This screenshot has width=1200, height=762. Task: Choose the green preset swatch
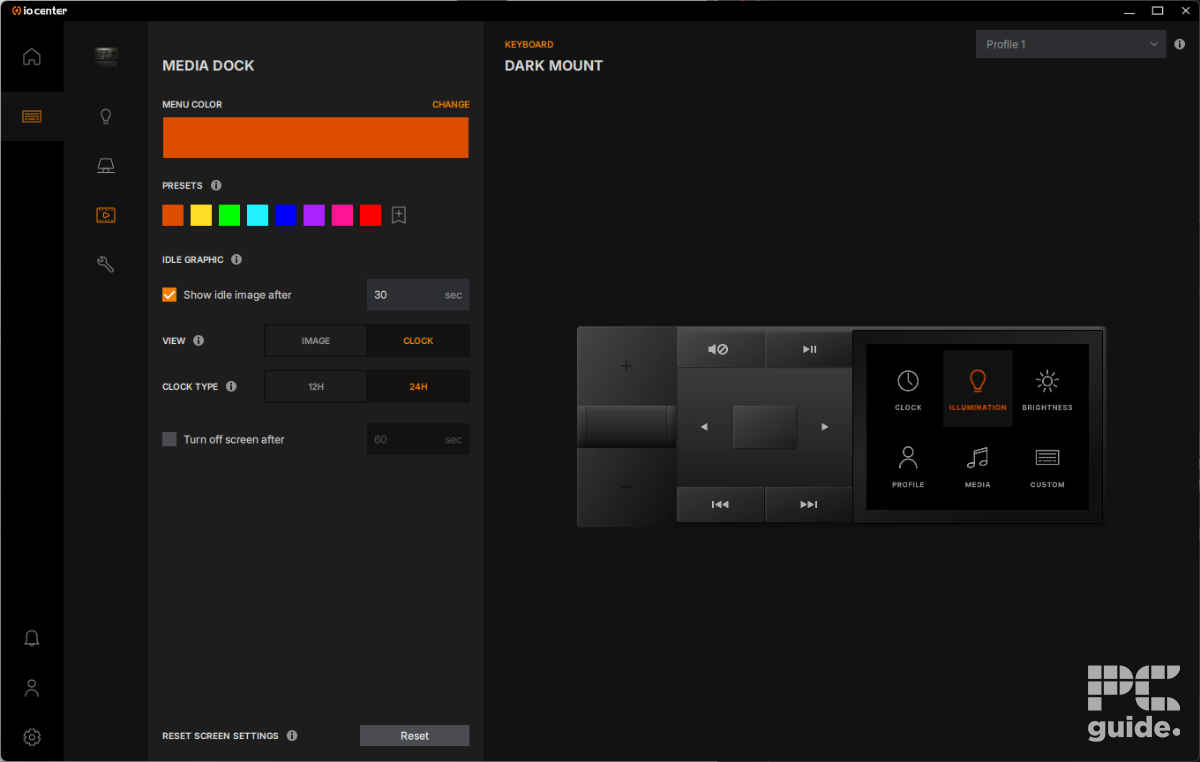pos(229,215)
